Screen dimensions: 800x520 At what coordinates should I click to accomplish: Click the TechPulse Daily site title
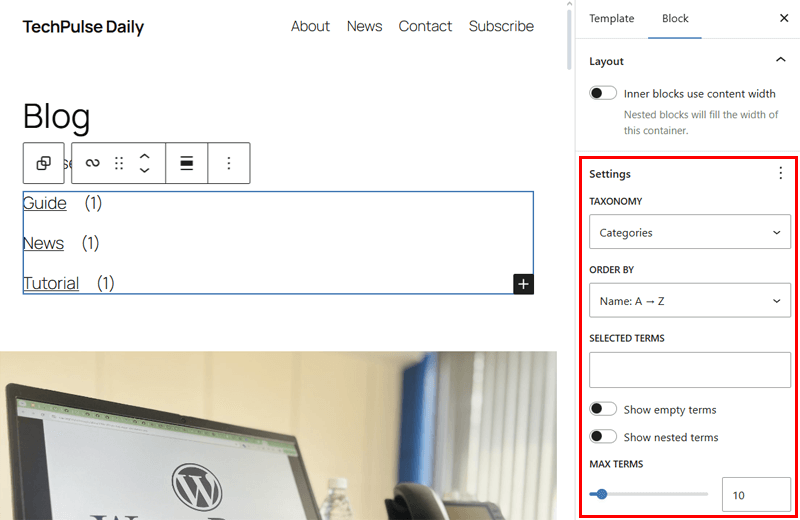click(x=83, y=27)
